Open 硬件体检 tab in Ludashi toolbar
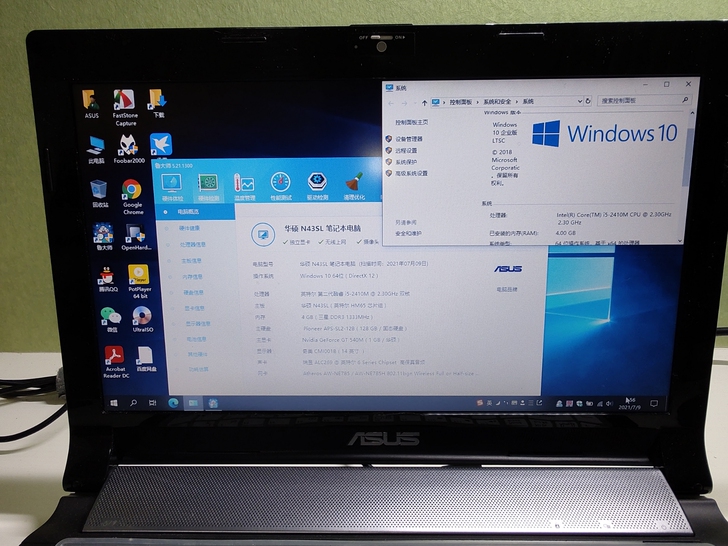 click(172, 187)
